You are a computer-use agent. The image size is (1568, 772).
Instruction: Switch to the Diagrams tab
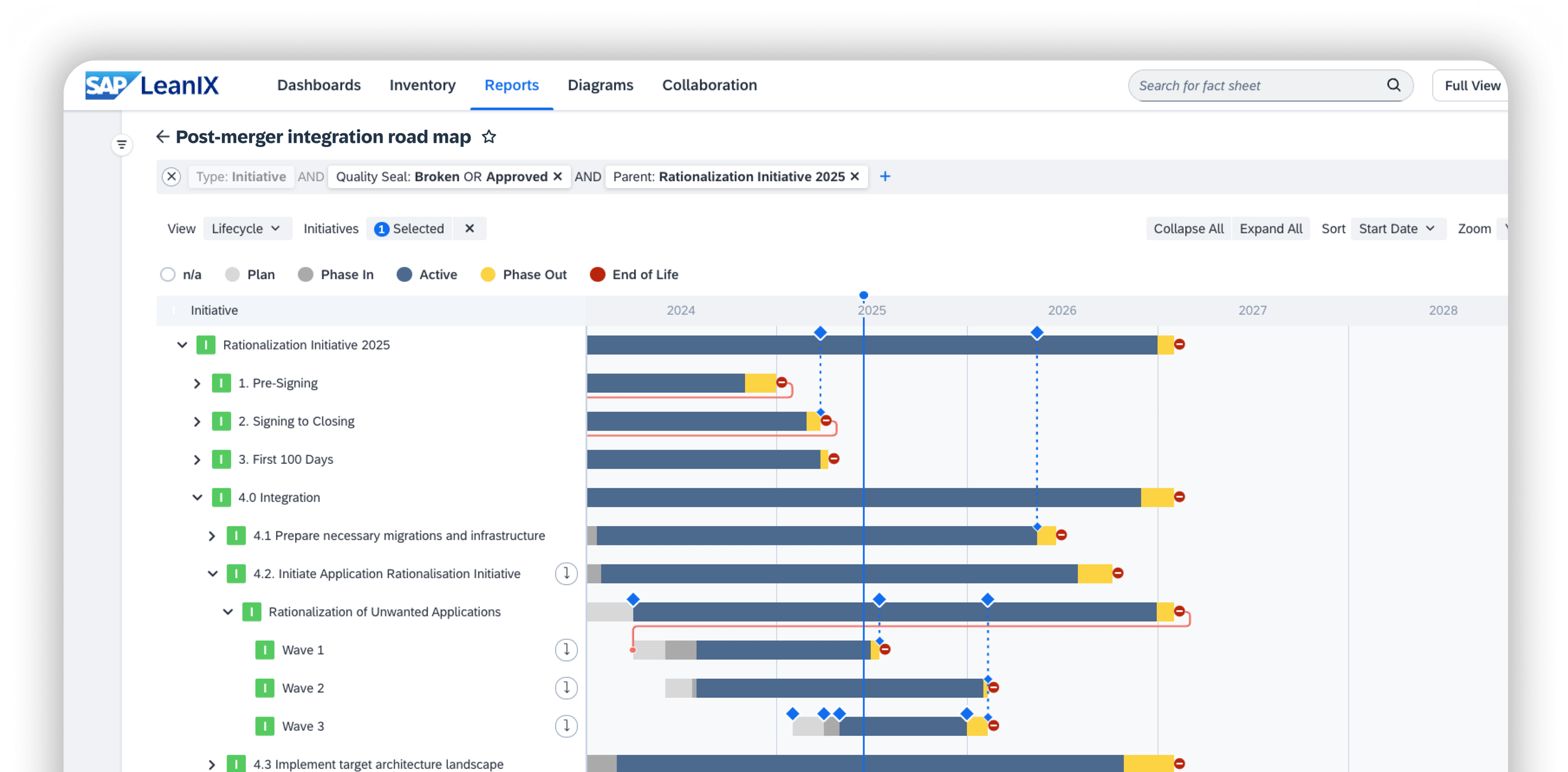tap(600, 85)
